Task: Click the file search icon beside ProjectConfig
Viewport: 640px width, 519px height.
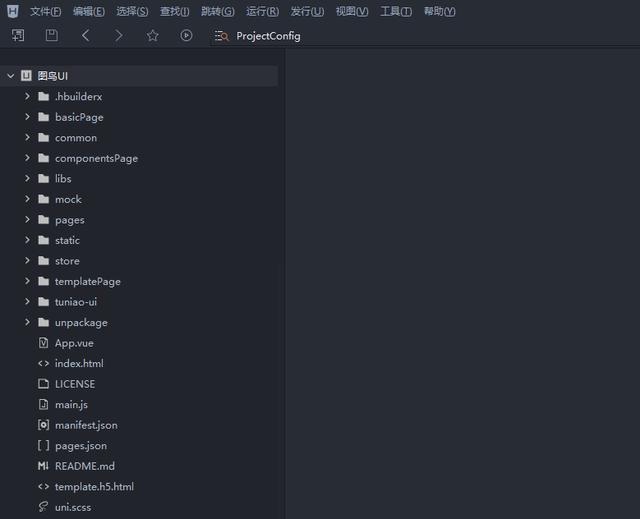Action: (x=221, y=36)
